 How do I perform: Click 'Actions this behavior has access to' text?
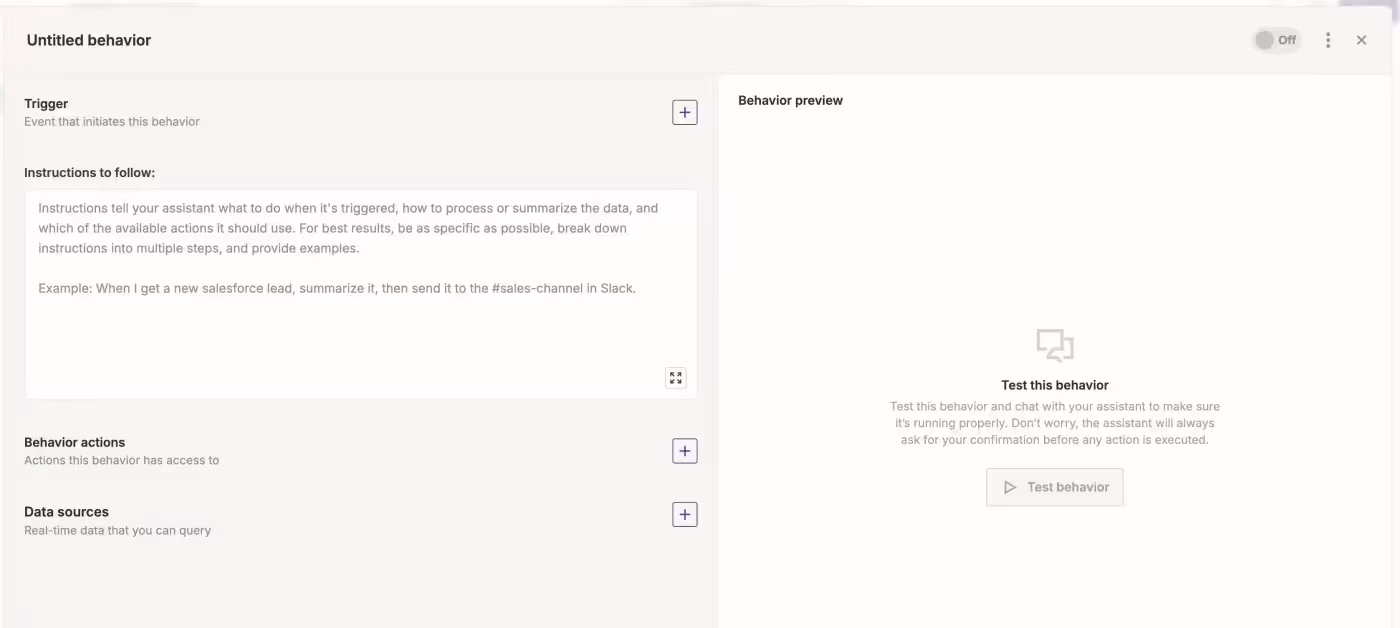click(122, 461)
